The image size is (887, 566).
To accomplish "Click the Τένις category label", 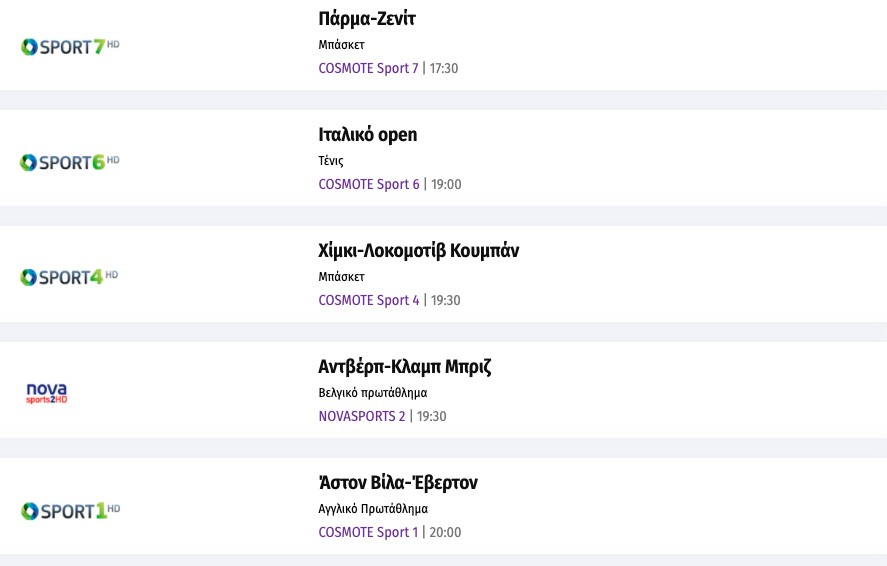I will (x=331, y=161).
